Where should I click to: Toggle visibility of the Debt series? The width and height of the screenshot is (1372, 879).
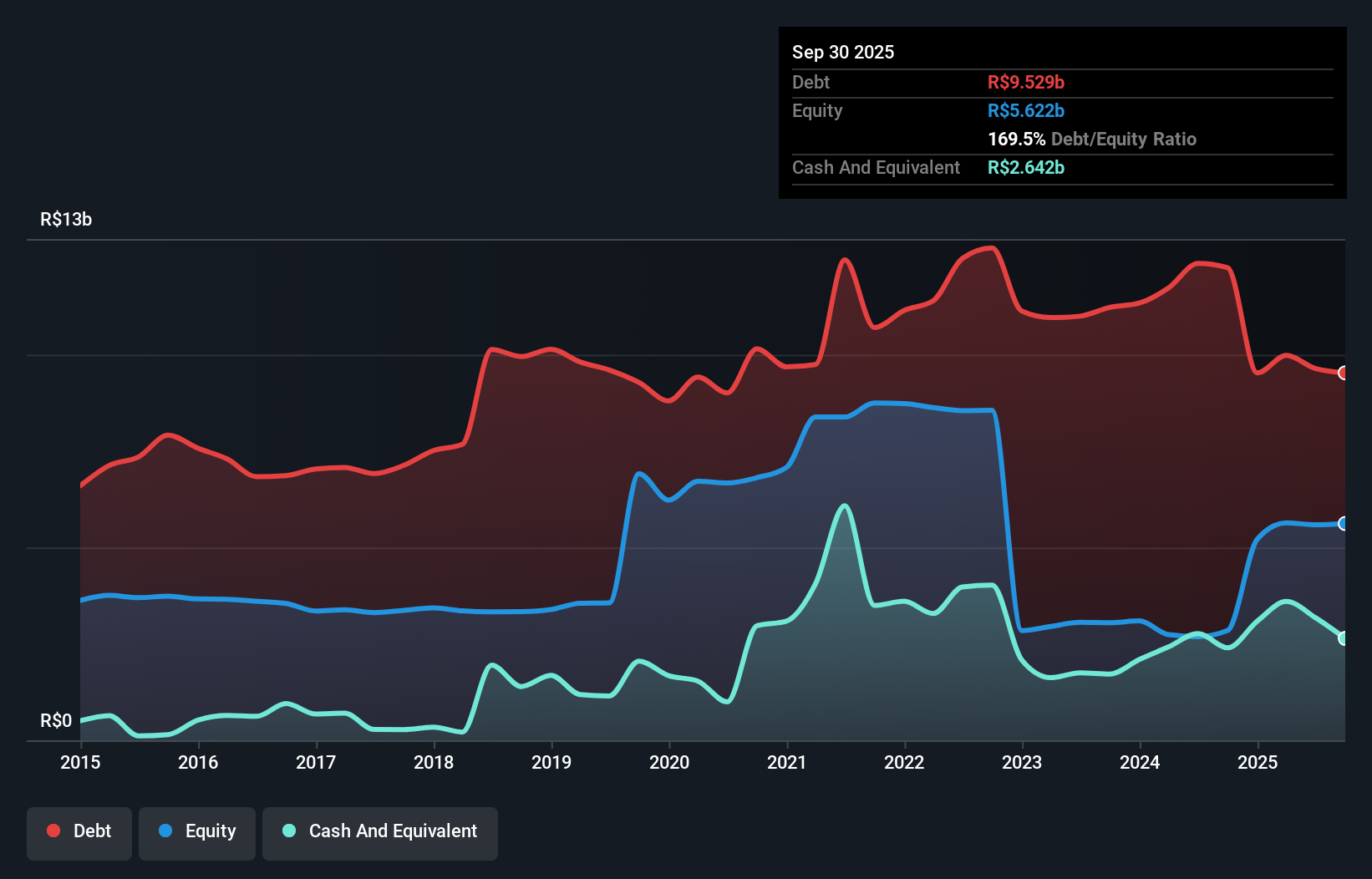(x=79, y=833)
